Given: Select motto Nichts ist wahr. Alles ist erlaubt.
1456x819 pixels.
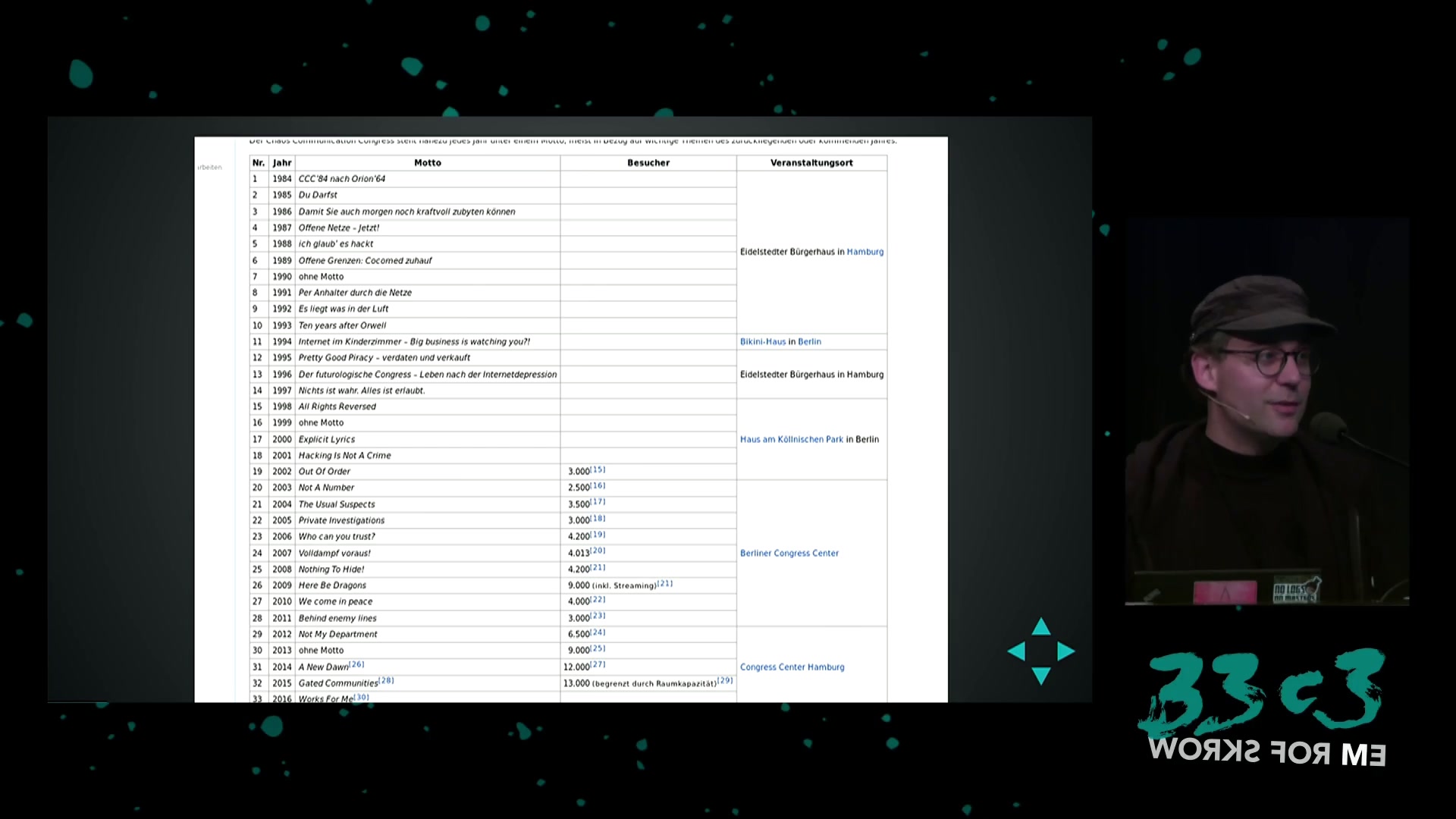Looking at the screenshot, I should point(362,391).
